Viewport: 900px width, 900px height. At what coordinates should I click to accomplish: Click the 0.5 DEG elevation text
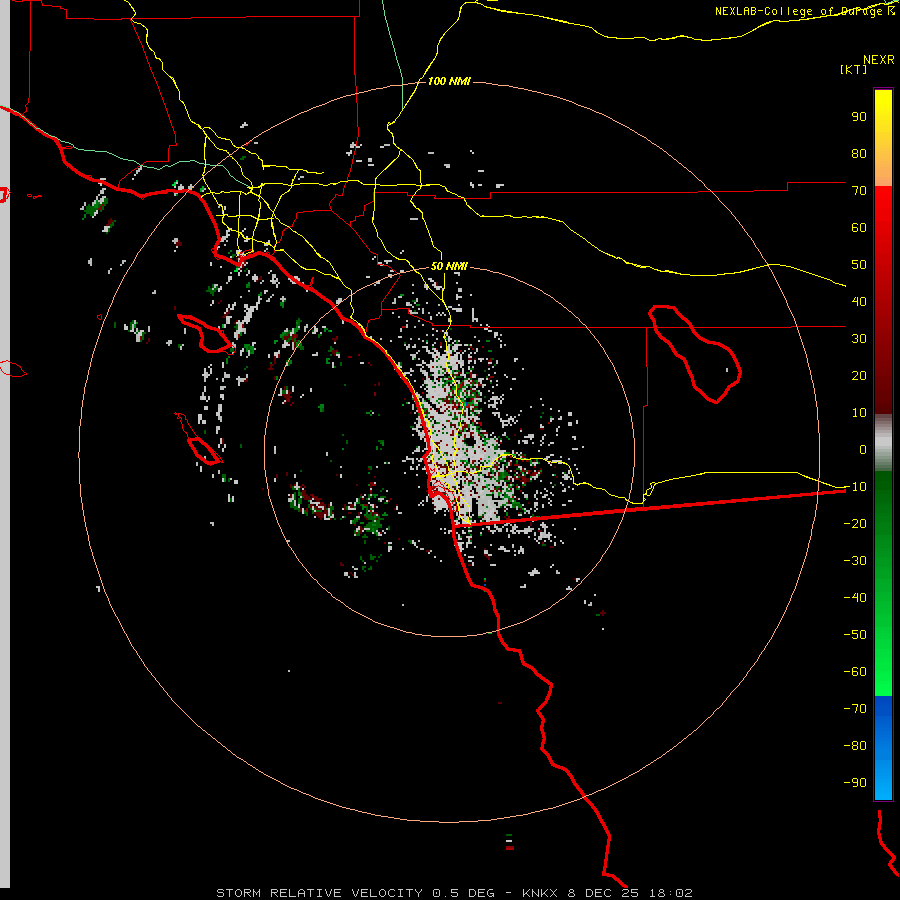463,893
